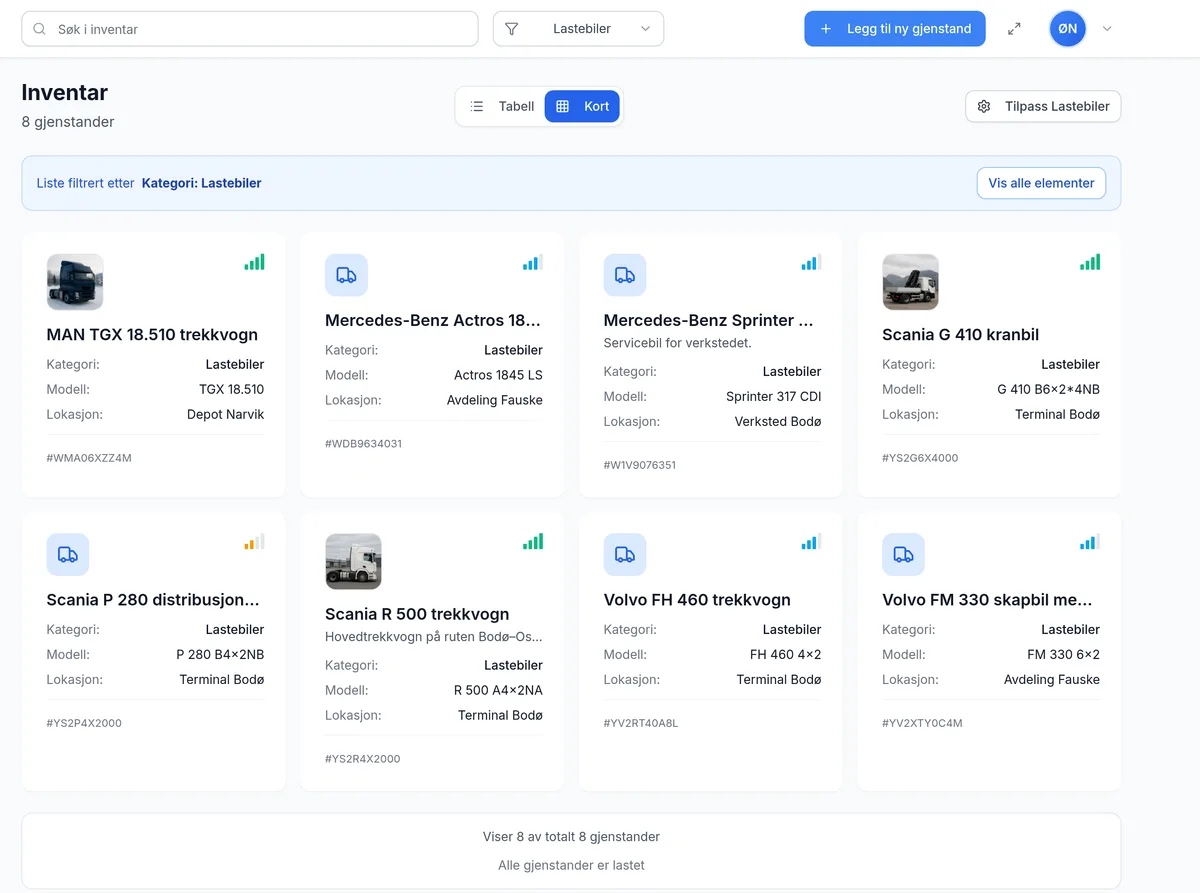Click 'Kategori: Lastebiler' filter text
Viewport: 1200px width, 893px height.
(x=201, y=183)
